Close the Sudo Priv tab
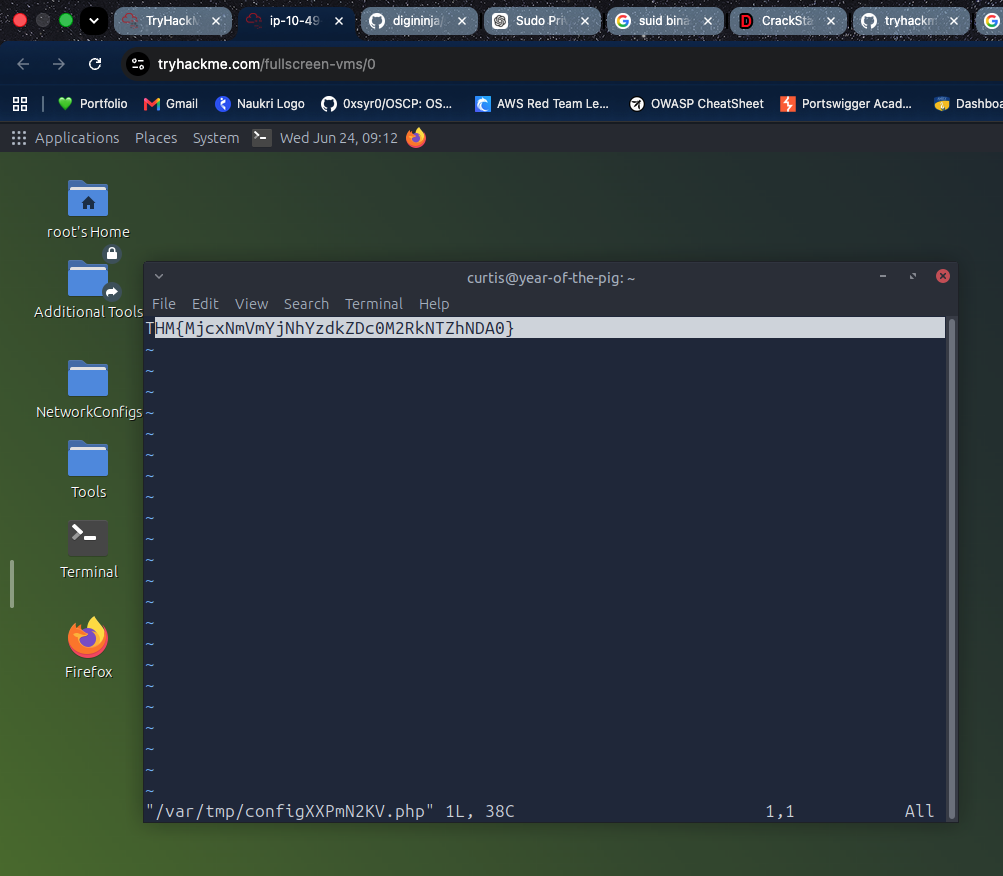The image size is (1003, 876). (585, 21)
